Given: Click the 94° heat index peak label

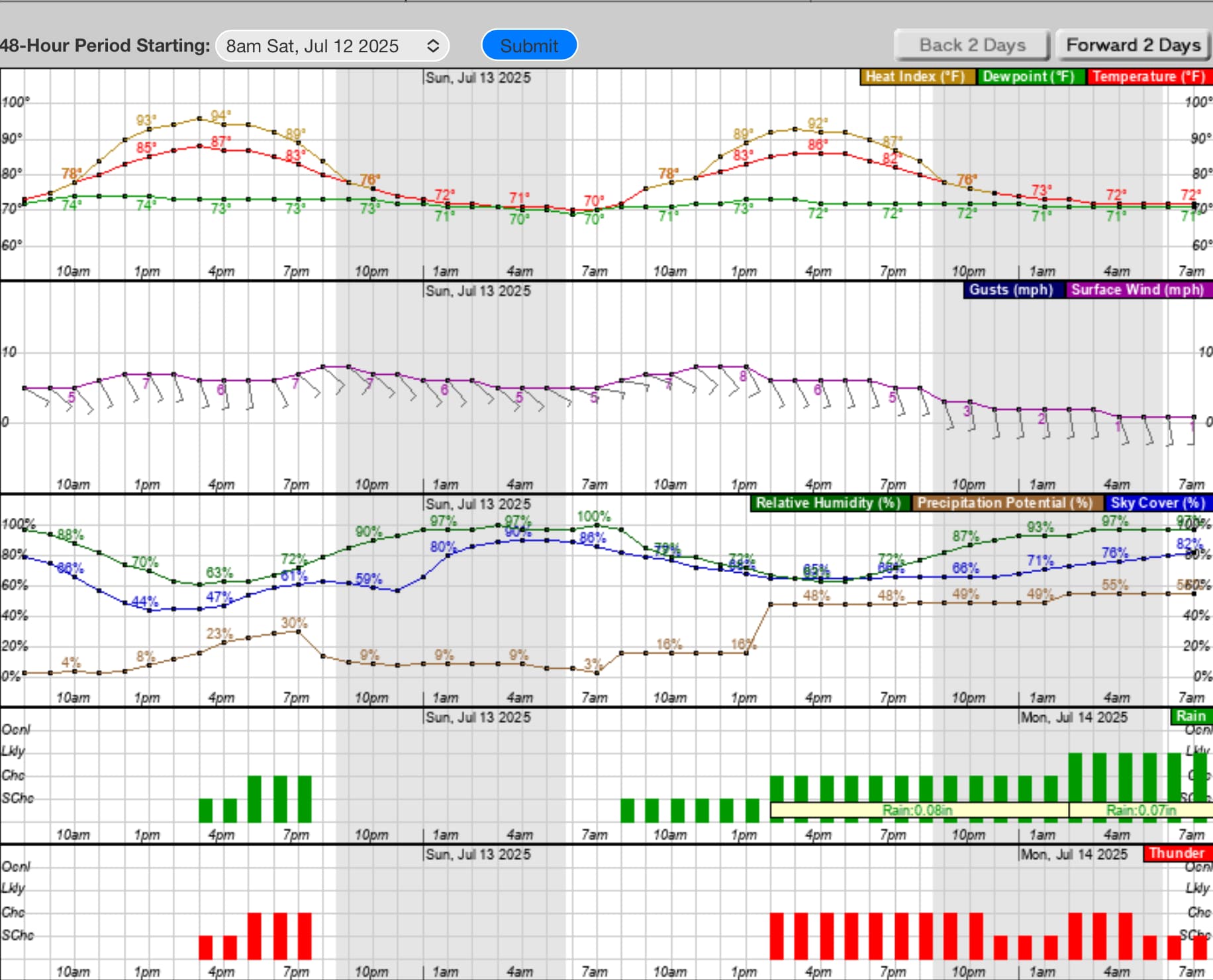Looking at the screenshot, I should tap(221, 116).
